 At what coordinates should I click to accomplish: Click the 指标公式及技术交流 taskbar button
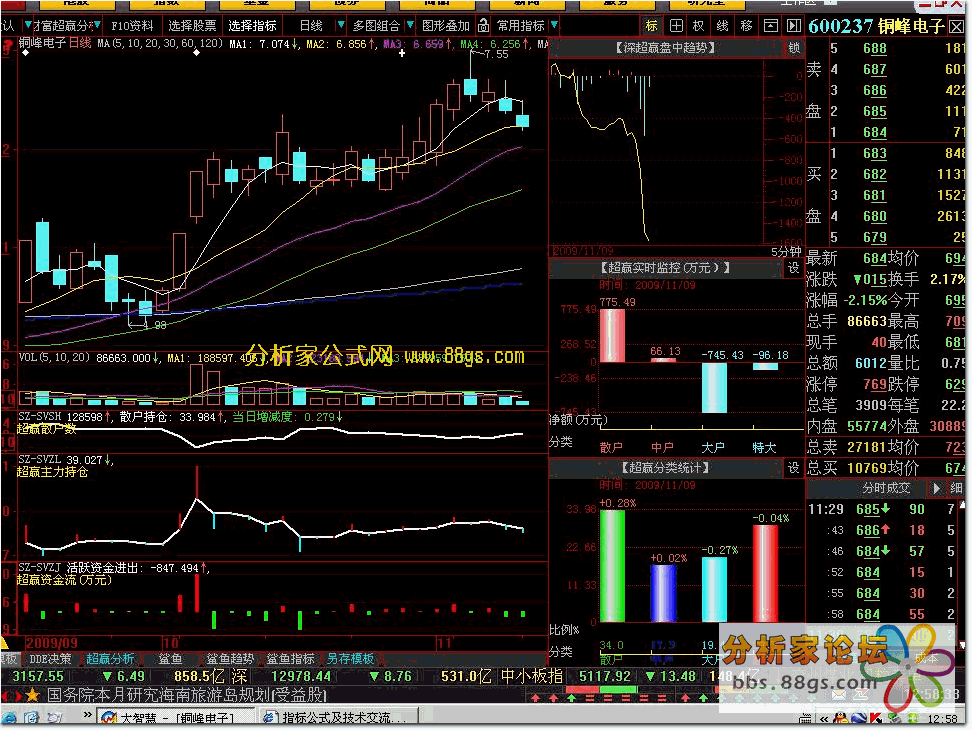coord(339,718)
